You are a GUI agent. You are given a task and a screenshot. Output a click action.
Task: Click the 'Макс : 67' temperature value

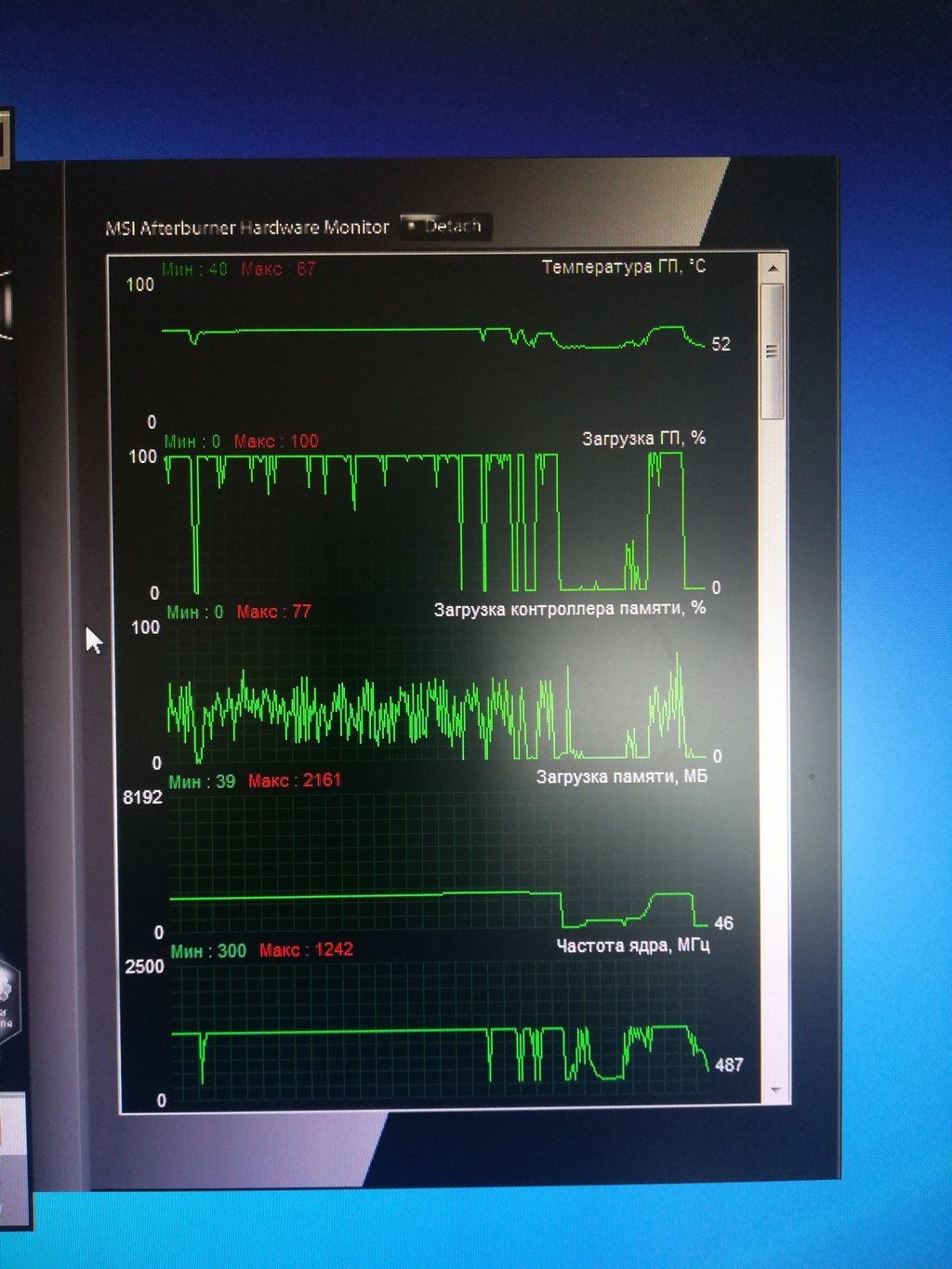[278, 270]
